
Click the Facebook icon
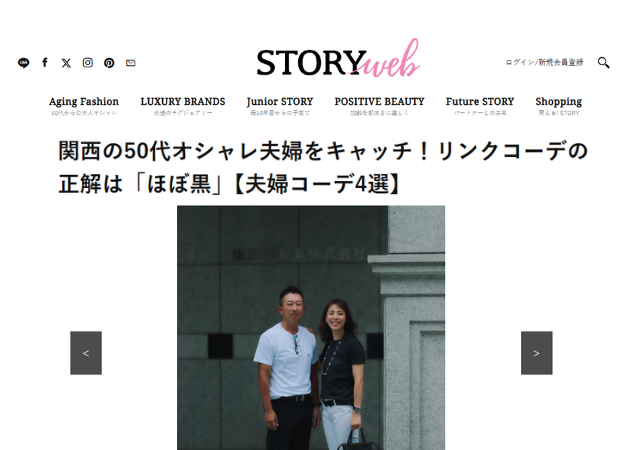[45, 62]
